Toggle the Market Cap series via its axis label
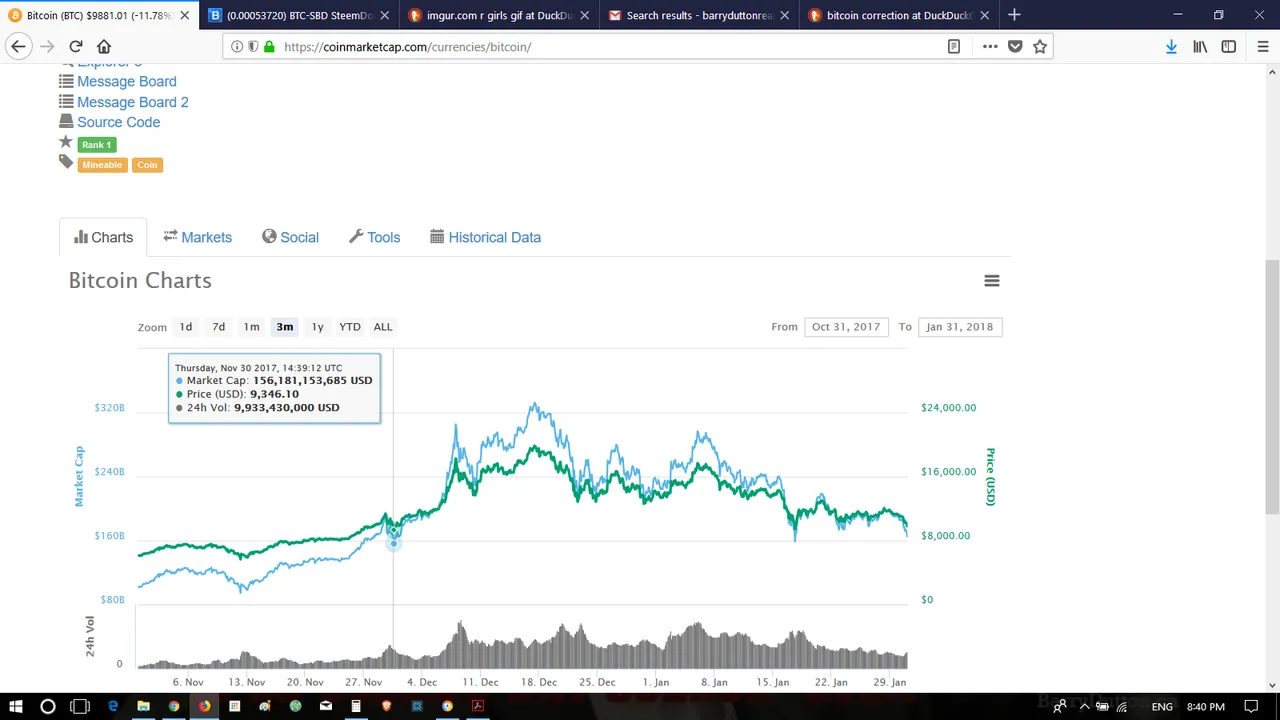 click(x=79, y=476)
